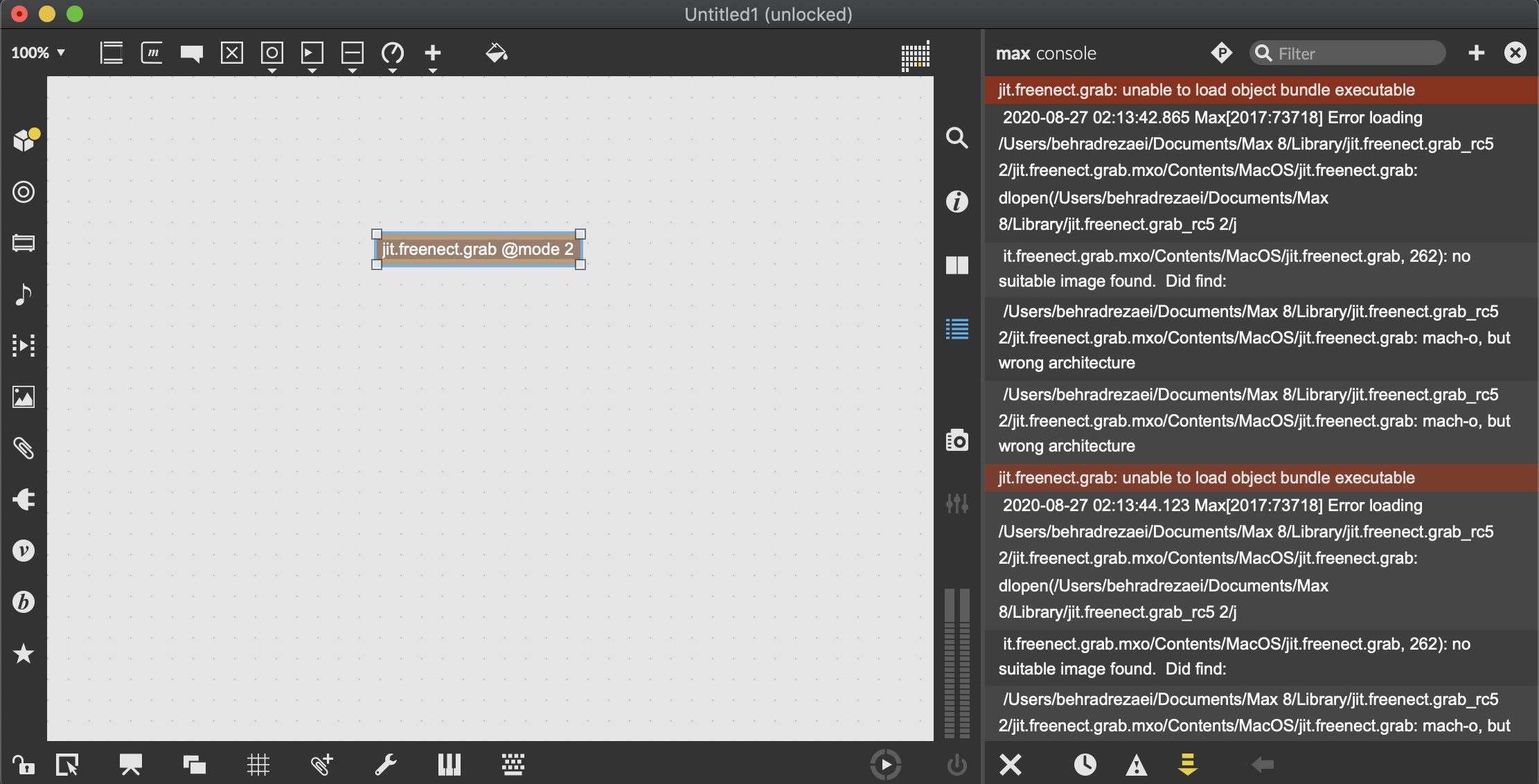Toggle the grid display
1539x784 pixels.
click(258, 765)
